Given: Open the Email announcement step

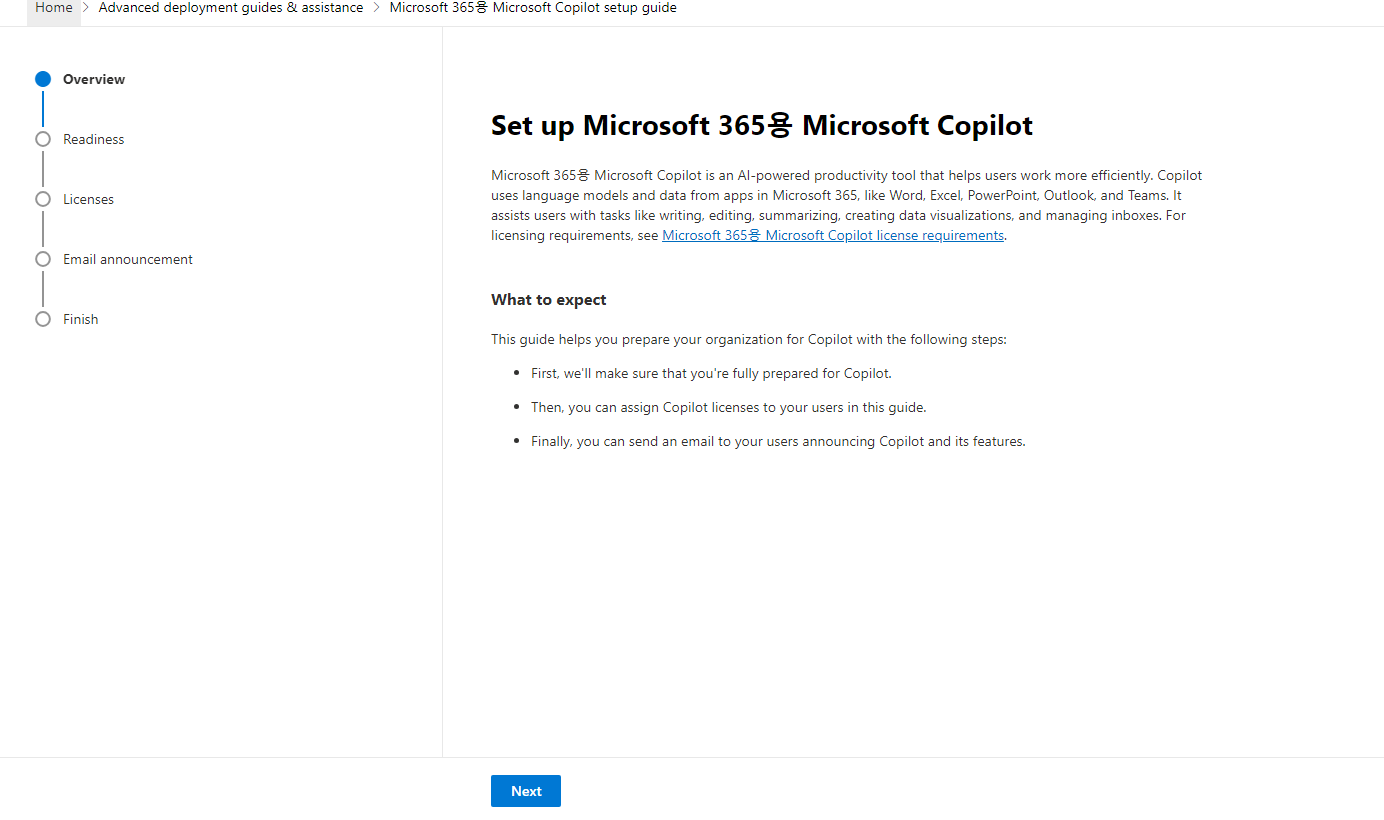Looking at the screenshot, I should pyautogui.click(x=128, y=259).
